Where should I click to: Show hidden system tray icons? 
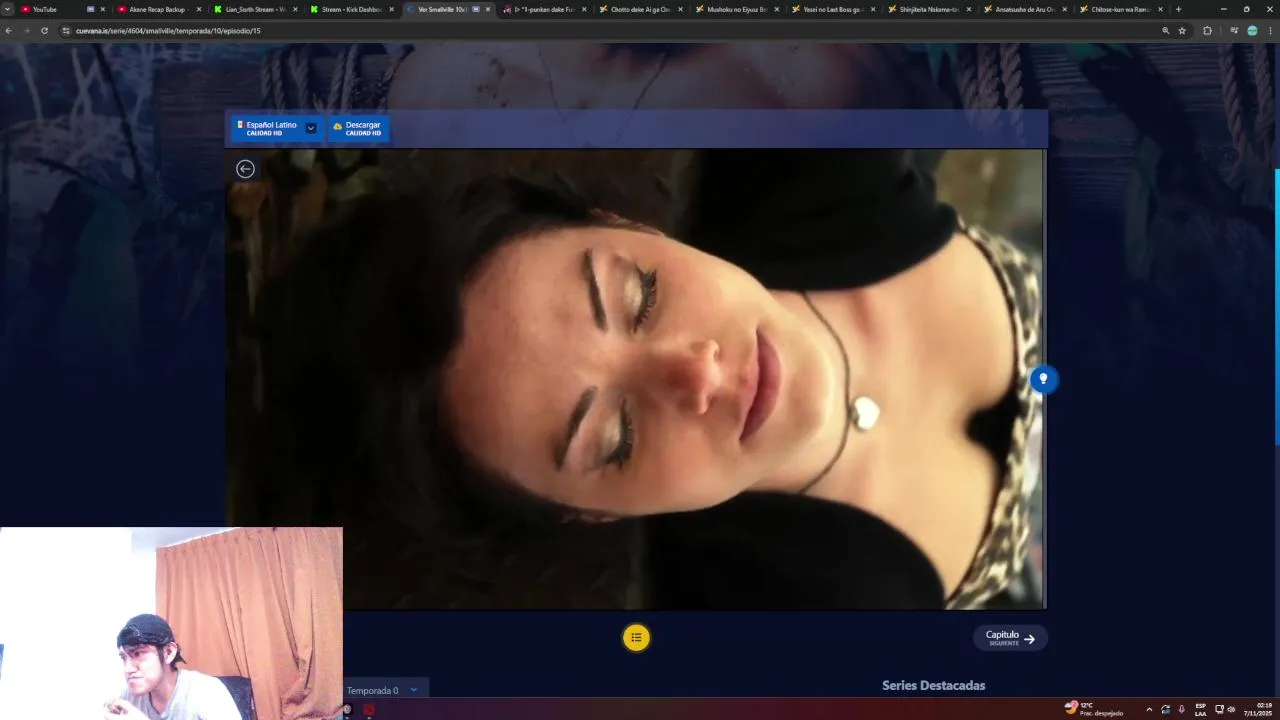1148,709
